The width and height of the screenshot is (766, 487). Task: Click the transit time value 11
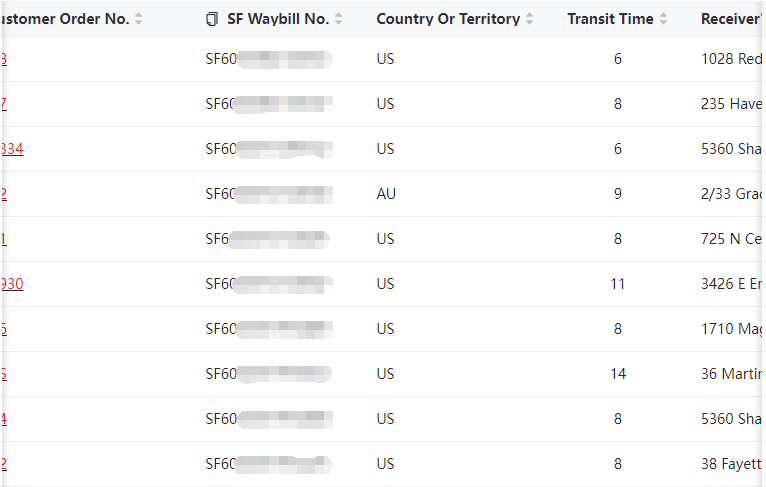click(x=618, y=284)
